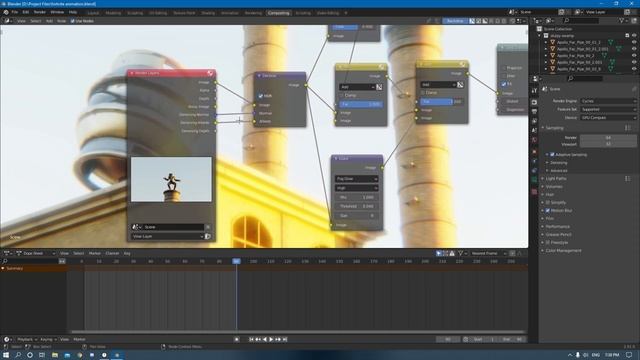Switch to the Compositing workspace tab

tap(279, 13)
